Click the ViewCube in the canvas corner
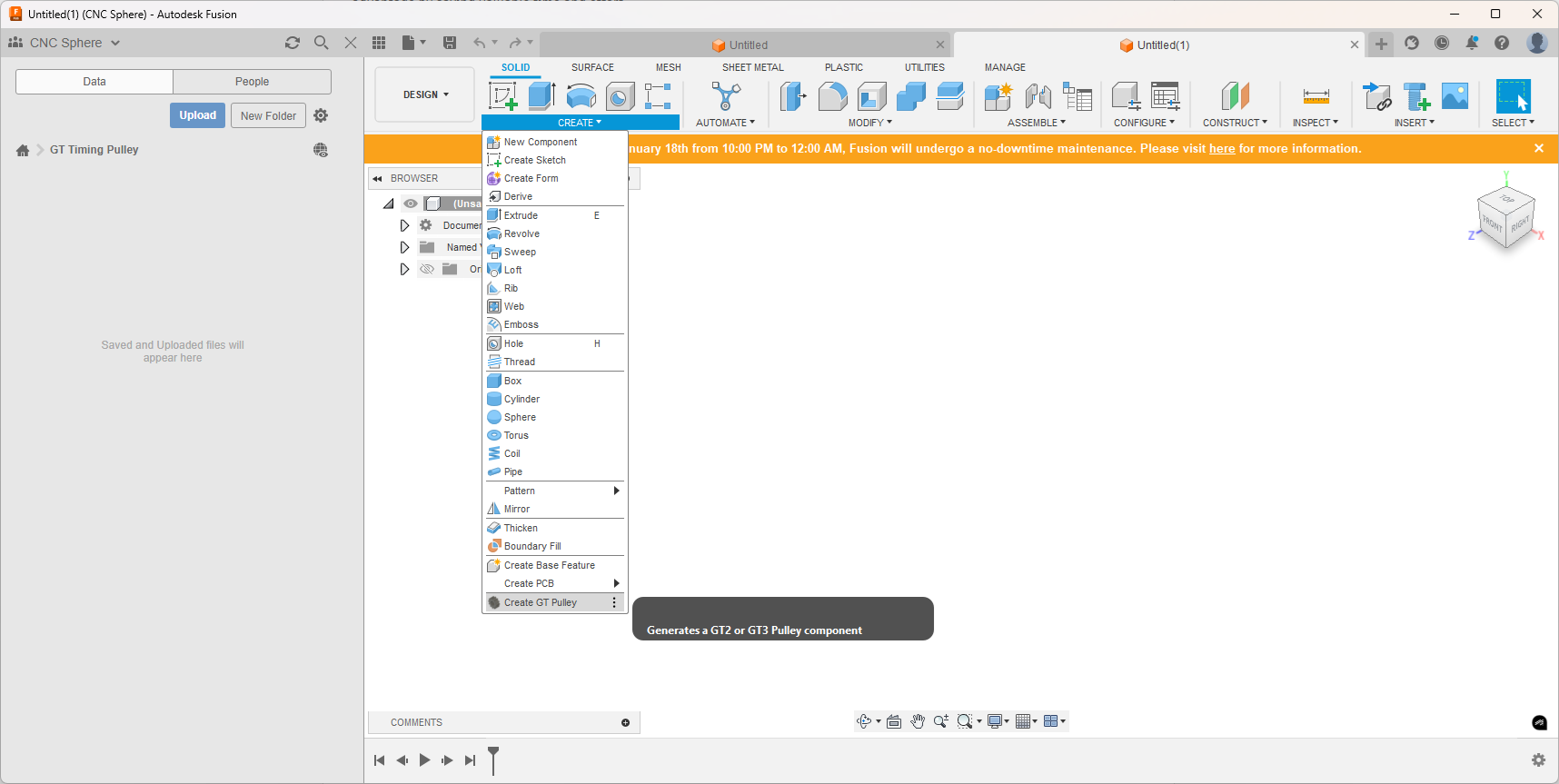This screenshot has height=784, width=1559. [1506, 215]
